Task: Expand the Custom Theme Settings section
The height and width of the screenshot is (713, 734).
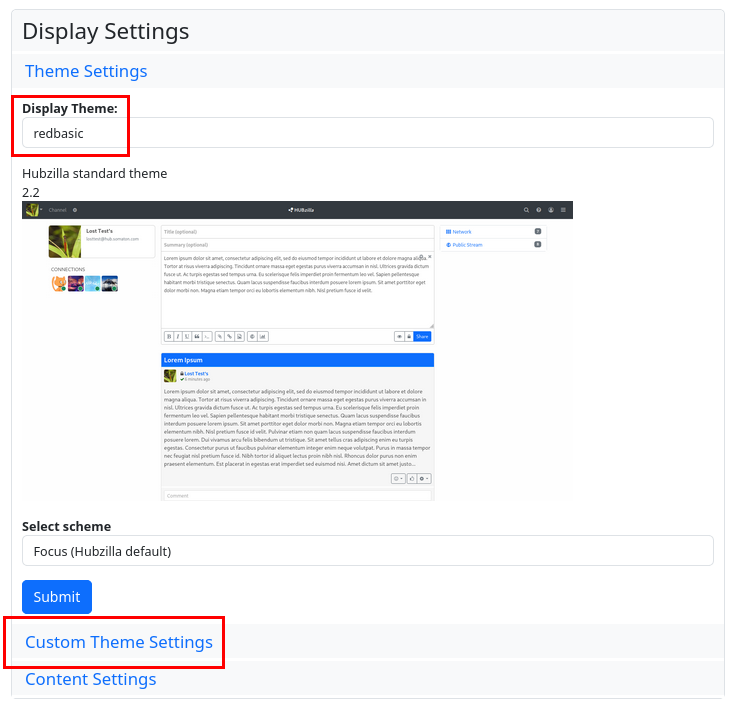Action: pos(119,642)
